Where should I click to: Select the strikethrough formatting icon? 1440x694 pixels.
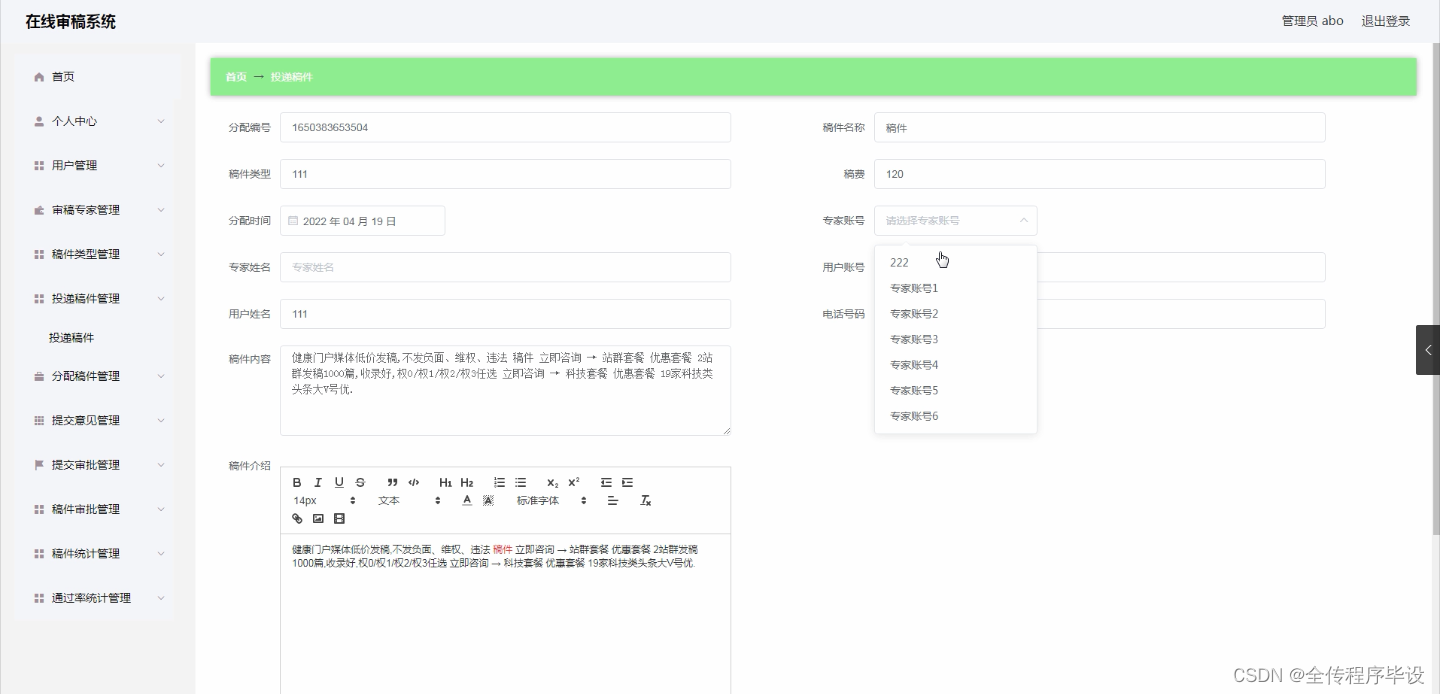360,483
